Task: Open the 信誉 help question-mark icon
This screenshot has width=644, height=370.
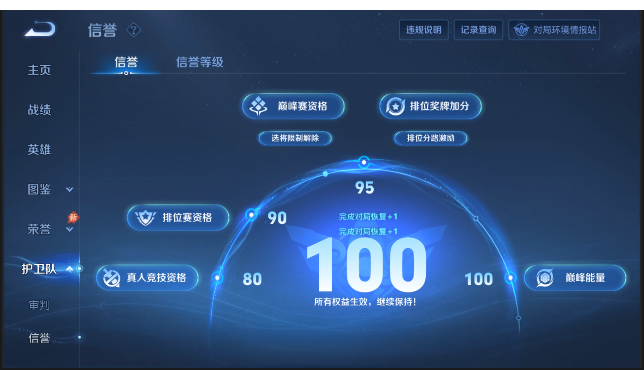Action: 133,30
